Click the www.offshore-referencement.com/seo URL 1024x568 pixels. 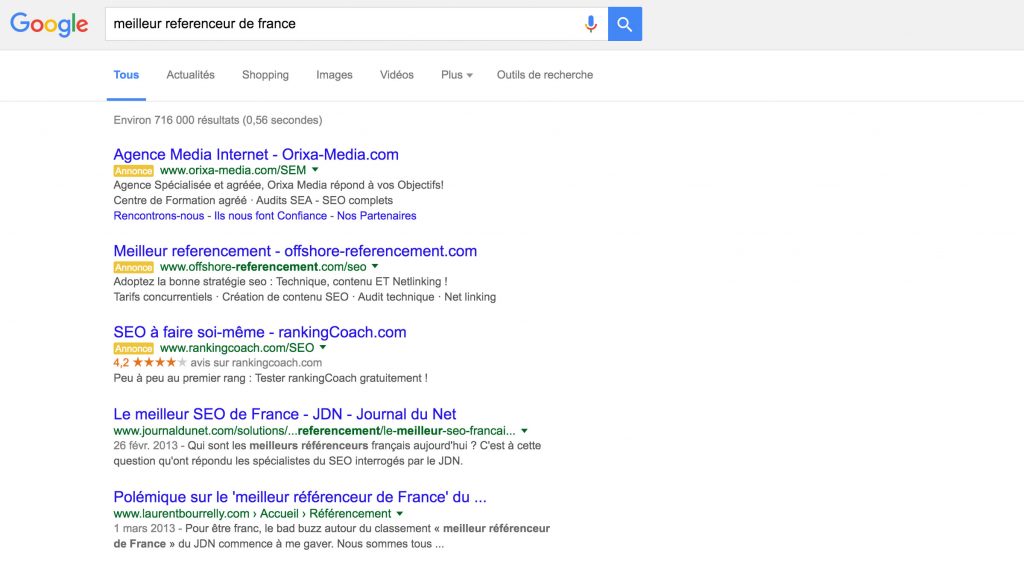click(x=263, y=267)
